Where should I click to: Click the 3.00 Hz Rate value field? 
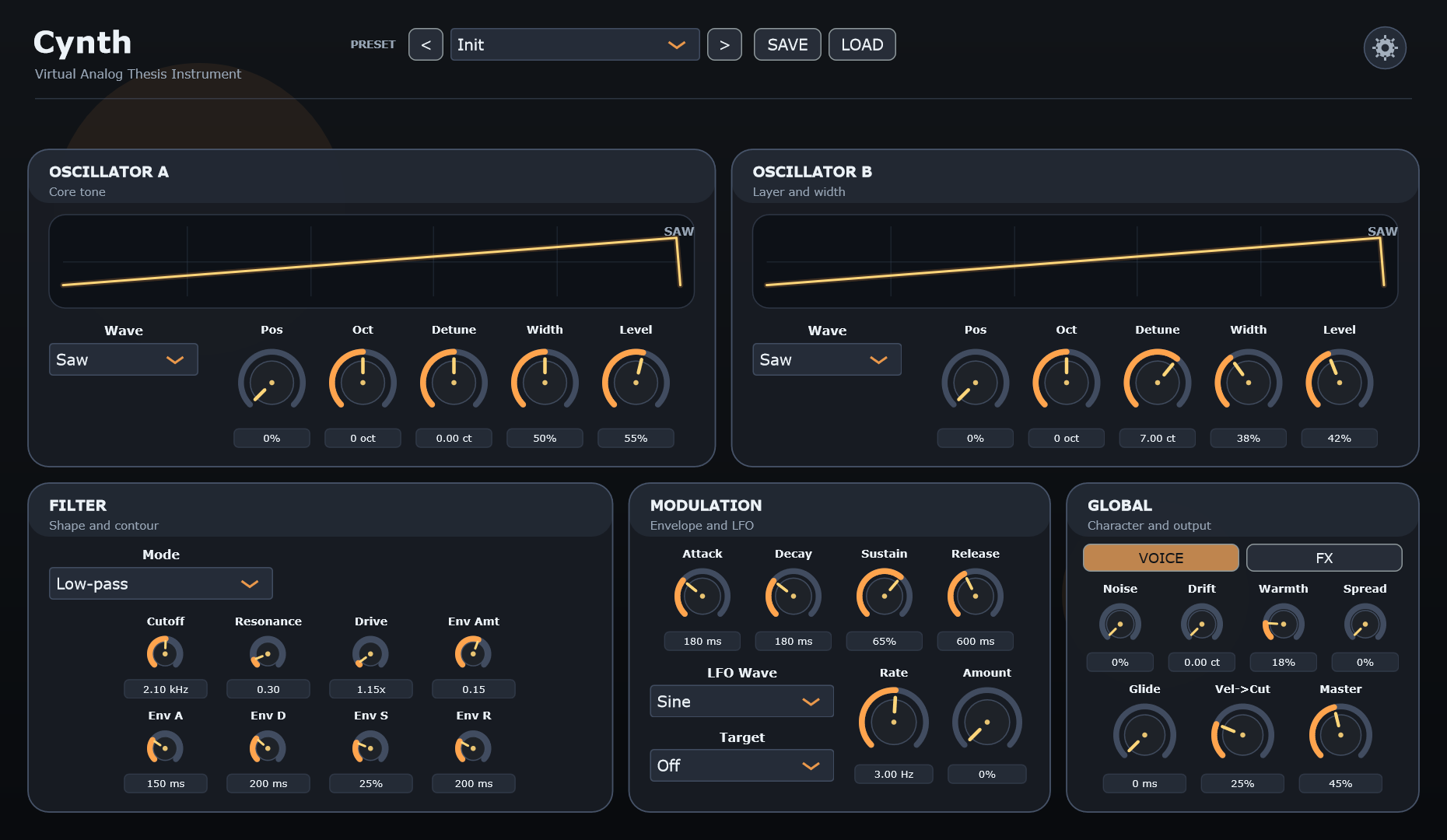point(893,774)
